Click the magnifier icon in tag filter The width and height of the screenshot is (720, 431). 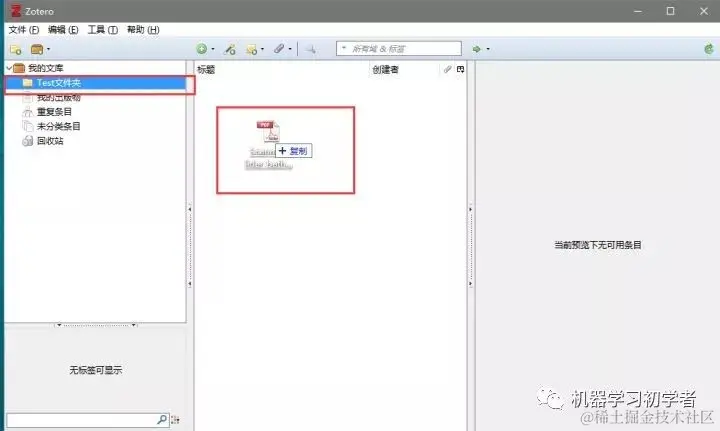click(162, 420)
